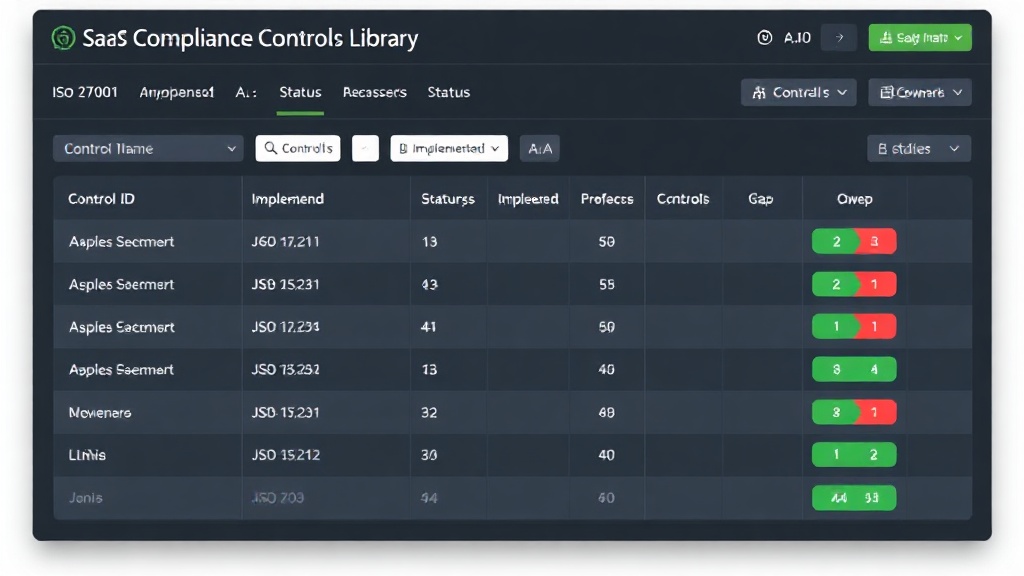The height and width of the screenshot is (576, 1024).
Task: Click the SaaS Compliance Controls Library title
Action: coord(250,38)
